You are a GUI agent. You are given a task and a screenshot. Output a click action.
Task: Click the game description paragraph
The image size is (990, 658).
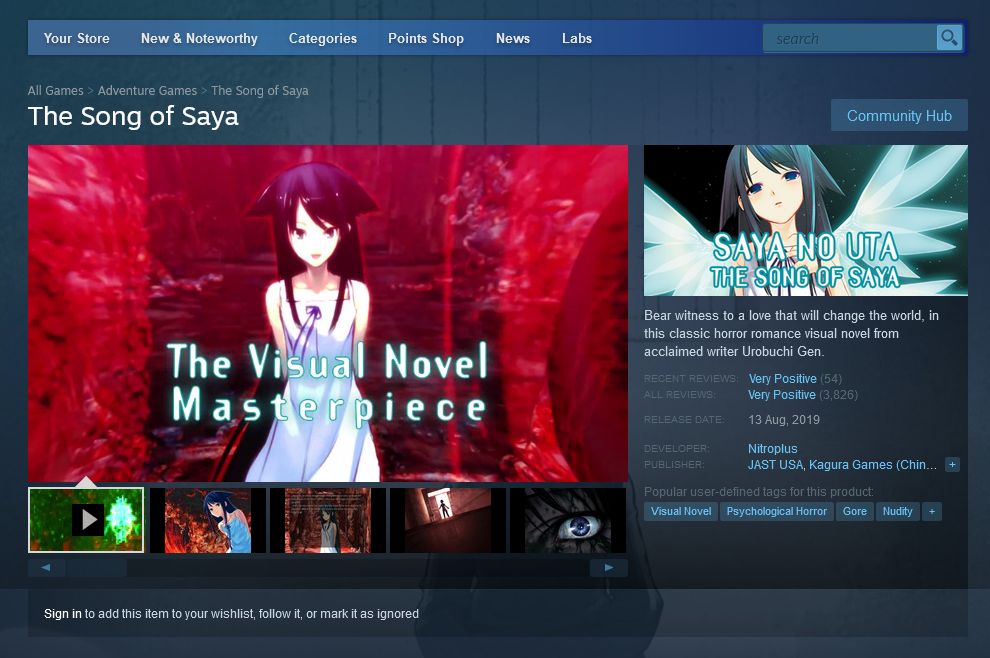coord(791,333)
